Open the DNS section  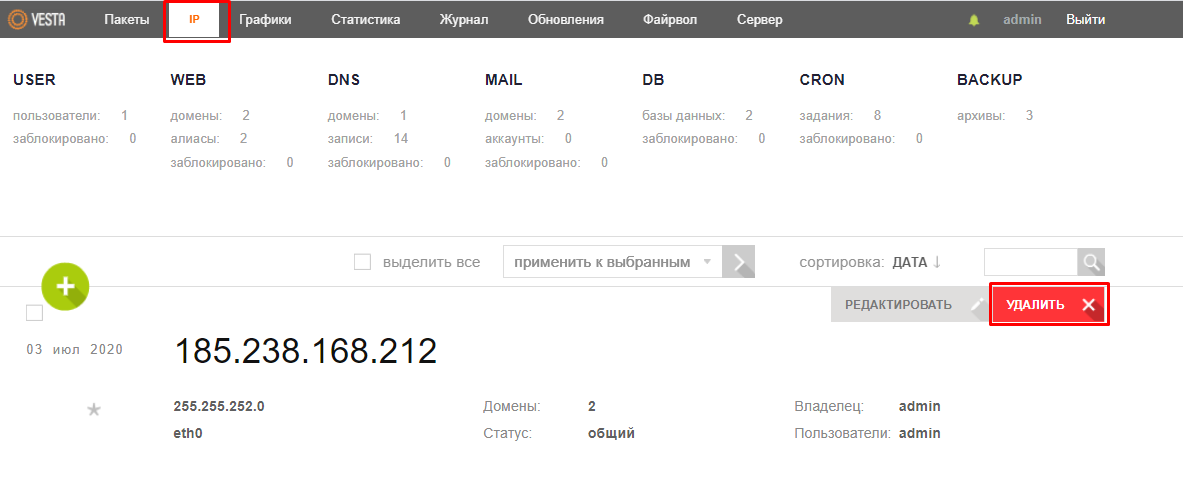coord(343,80)
